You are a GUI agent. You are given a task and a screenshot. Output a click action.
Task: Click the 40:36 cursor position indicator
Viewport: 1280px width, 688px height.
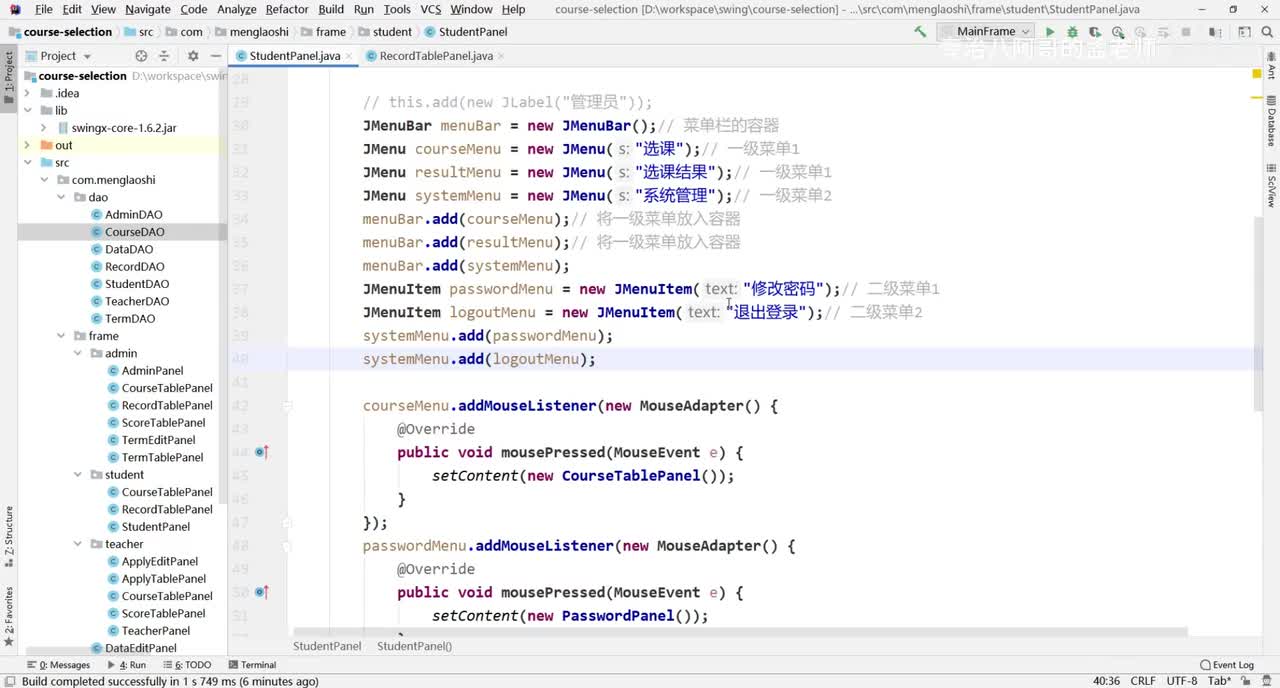(1106, 681)
